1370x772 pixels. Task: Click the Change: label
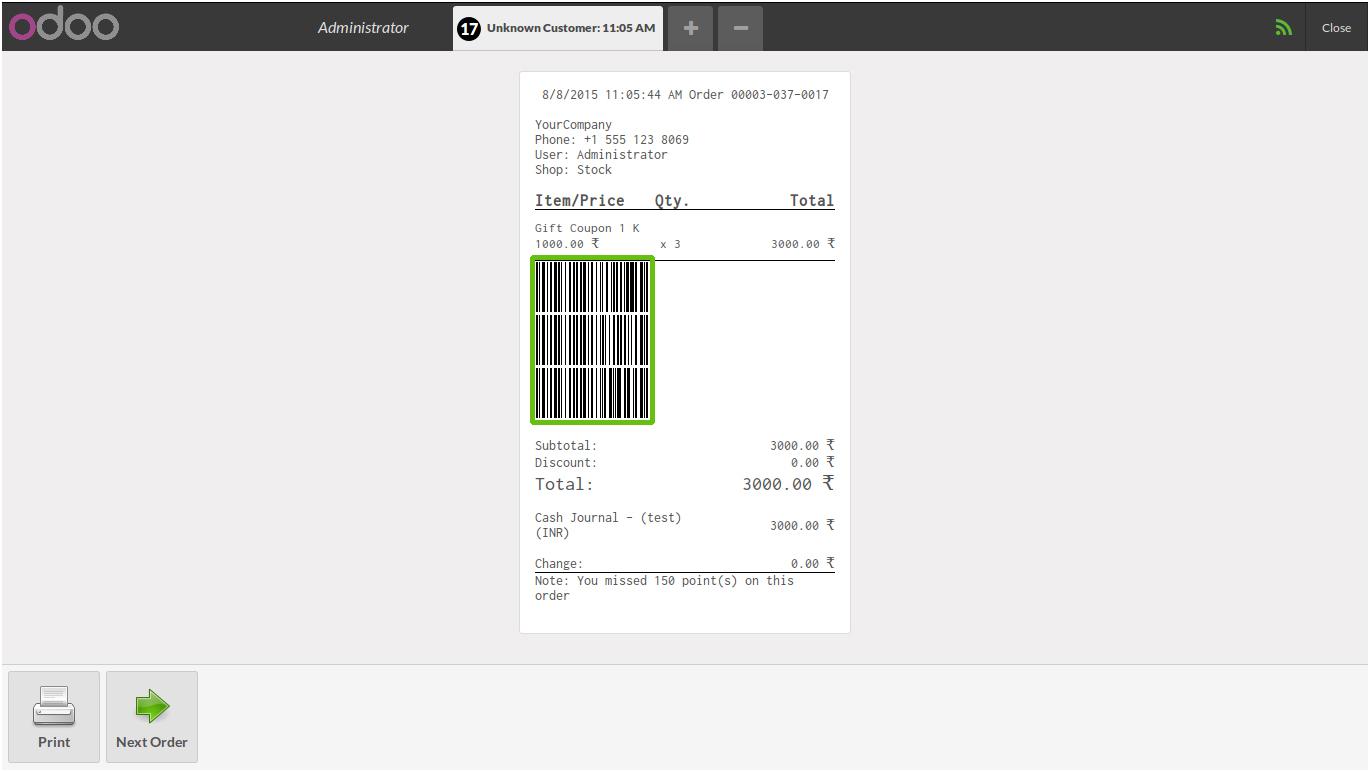click(559, 564)
